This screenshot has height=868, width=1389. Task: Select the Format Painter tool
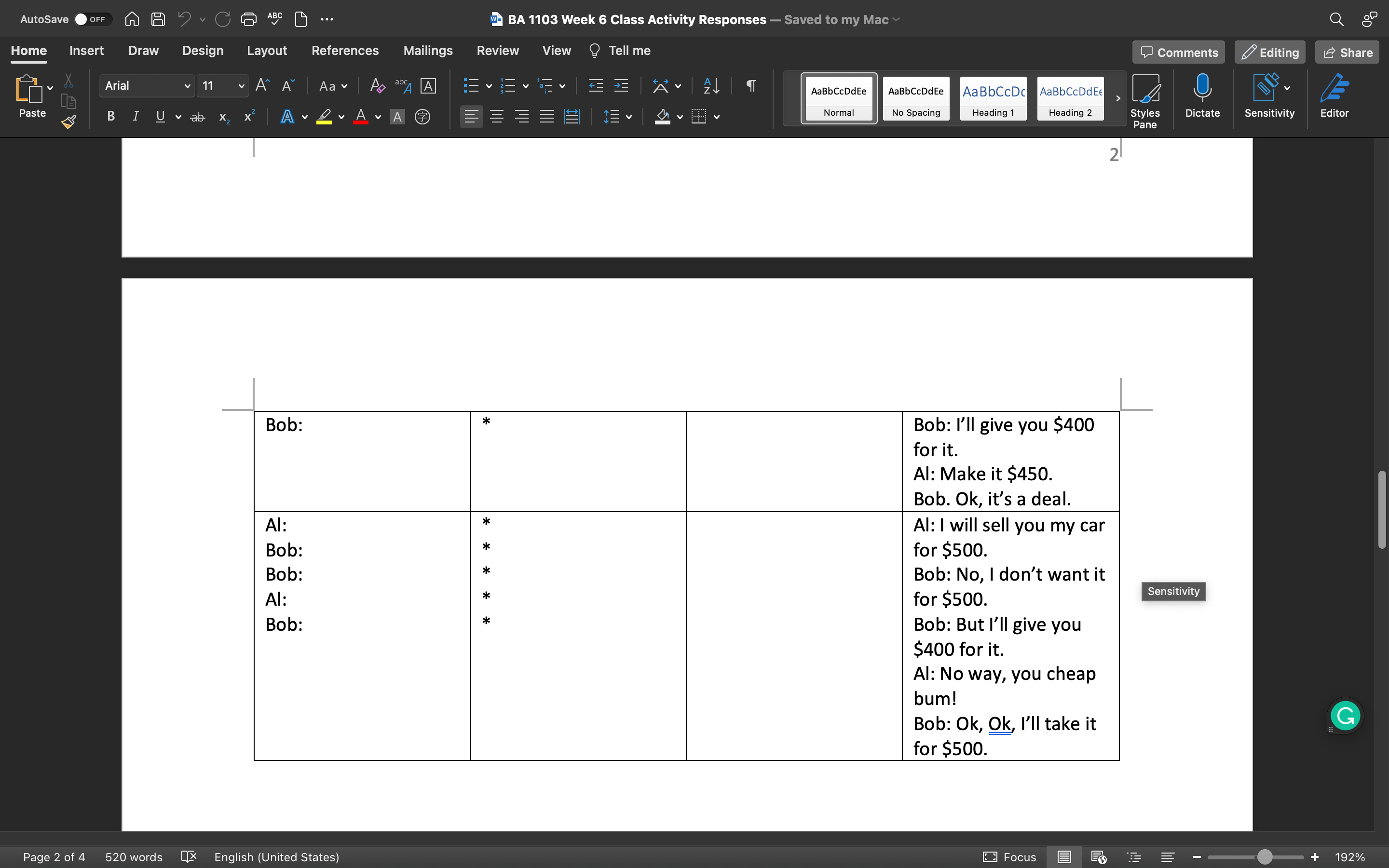pos(68,121)
